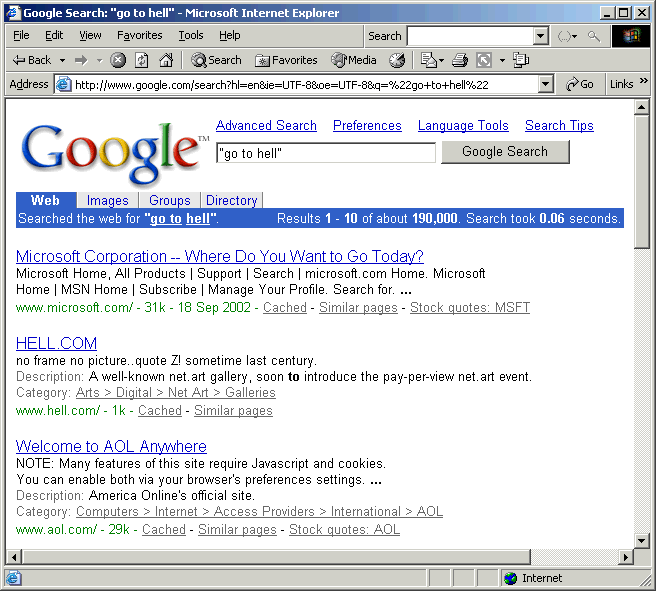The width and height of the screenshot is (656, 591).
Task: Click the Address bar URL field
Action: (x=305, y=85)
